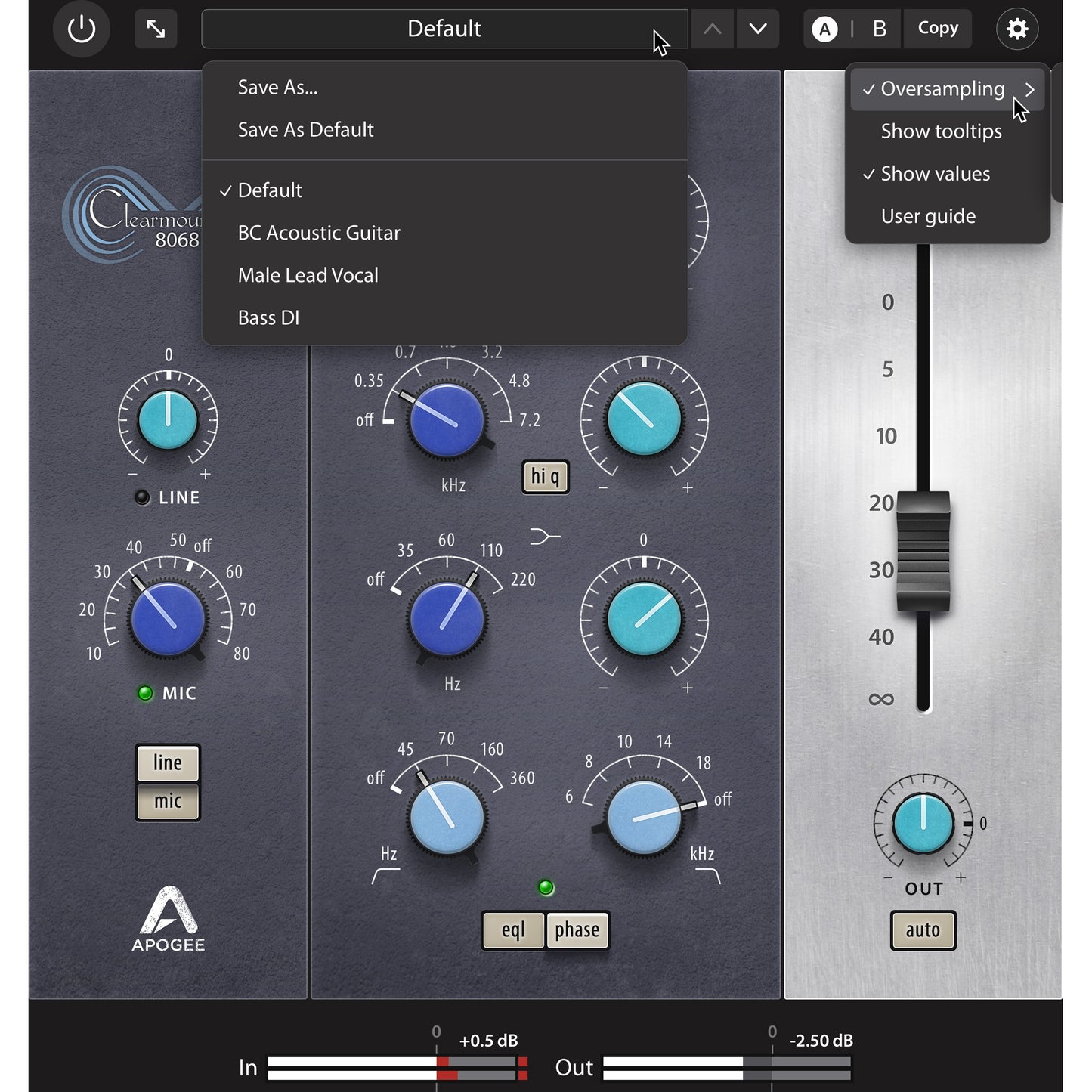Switch to the B state
Viewport: 1092px width, 1092px height.
[879, 29]
